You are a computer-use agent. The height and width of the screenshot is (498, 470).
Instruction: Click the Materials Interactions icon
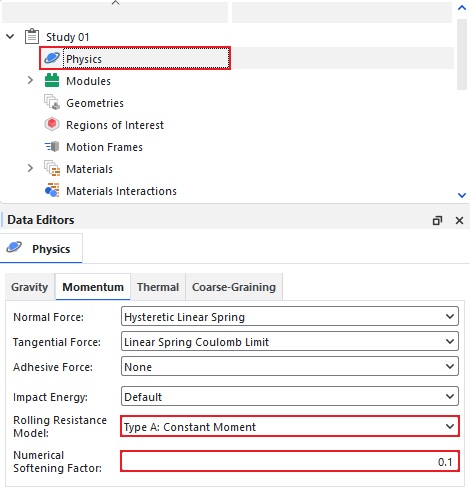(x=52, y=190)
